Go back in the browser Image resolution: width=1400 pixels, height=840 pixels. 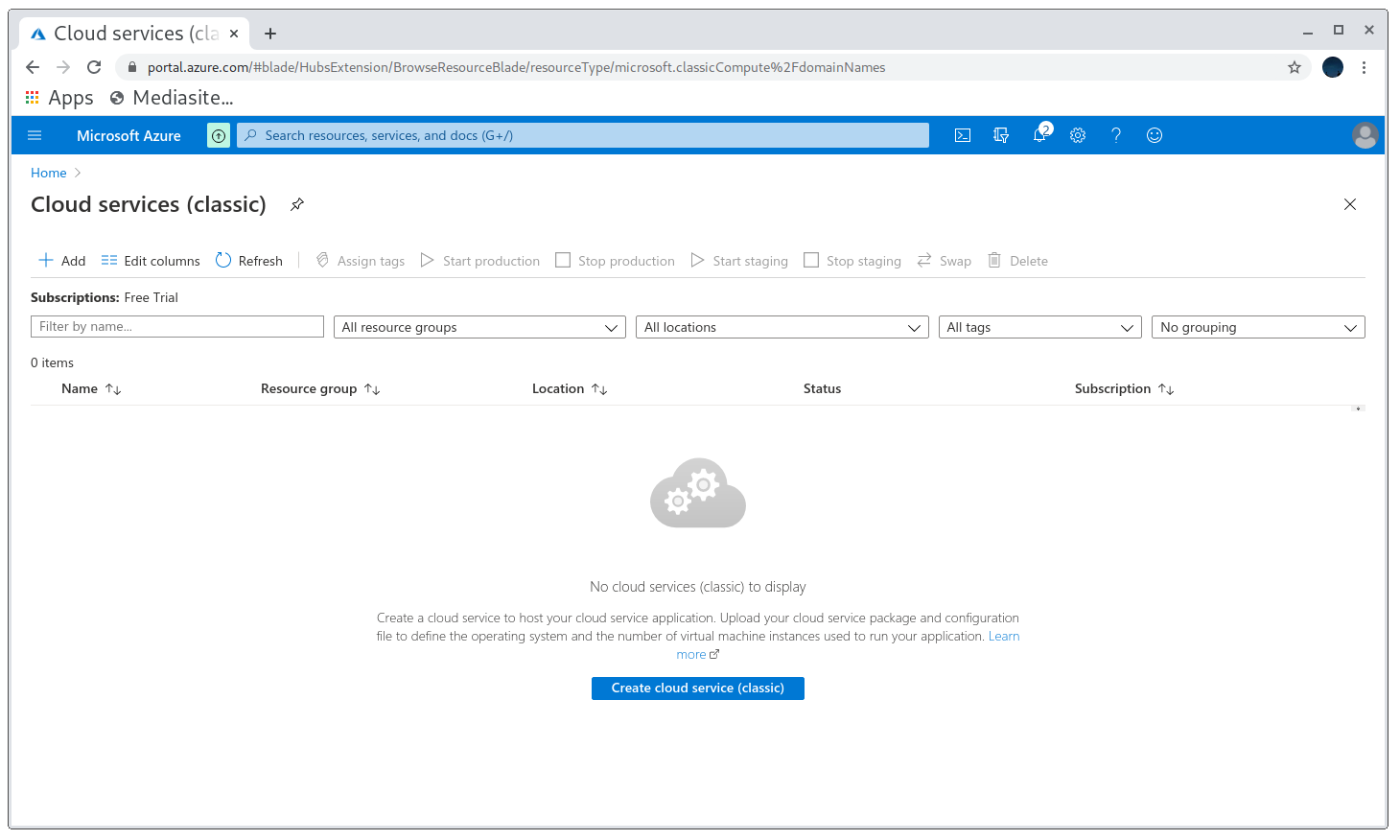point(33,67)
